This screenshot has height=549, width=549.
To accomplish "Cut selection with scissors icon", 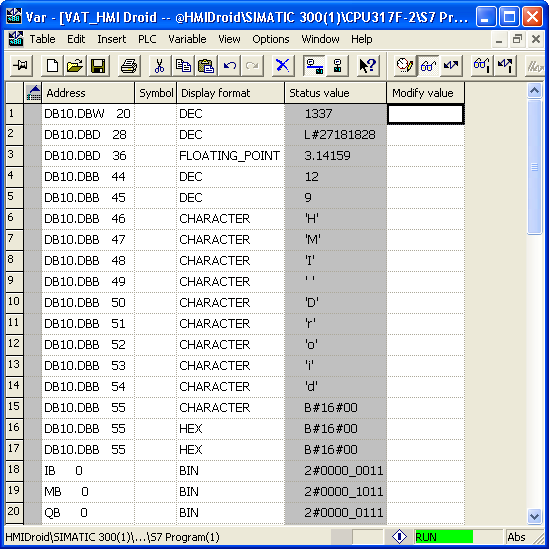I will pos(160,65).
